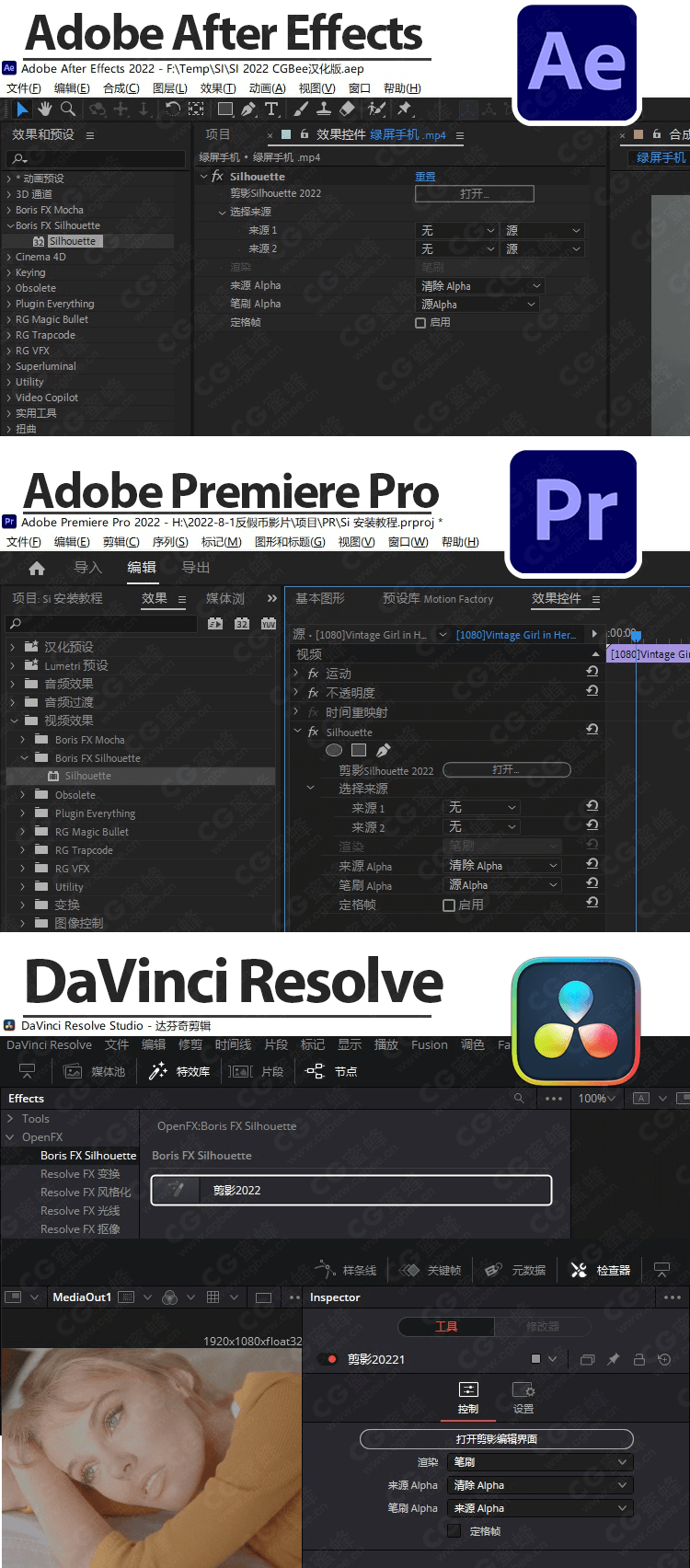Viewport: 690px width, 1568px height.
Task: Select the Type tool in After Effects
Action: click(x=271, y=110)
